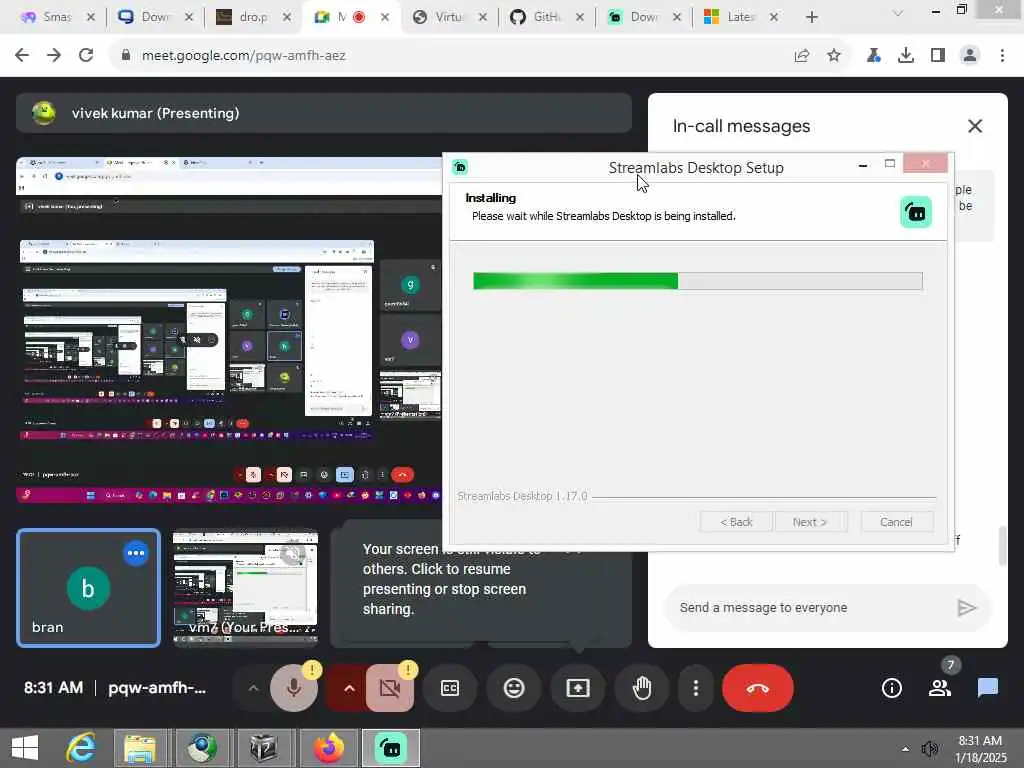Open taskbar clock showing 8:31 AM
The image size is (1024, 768).
pyautogui.click(x=980, y=749)
